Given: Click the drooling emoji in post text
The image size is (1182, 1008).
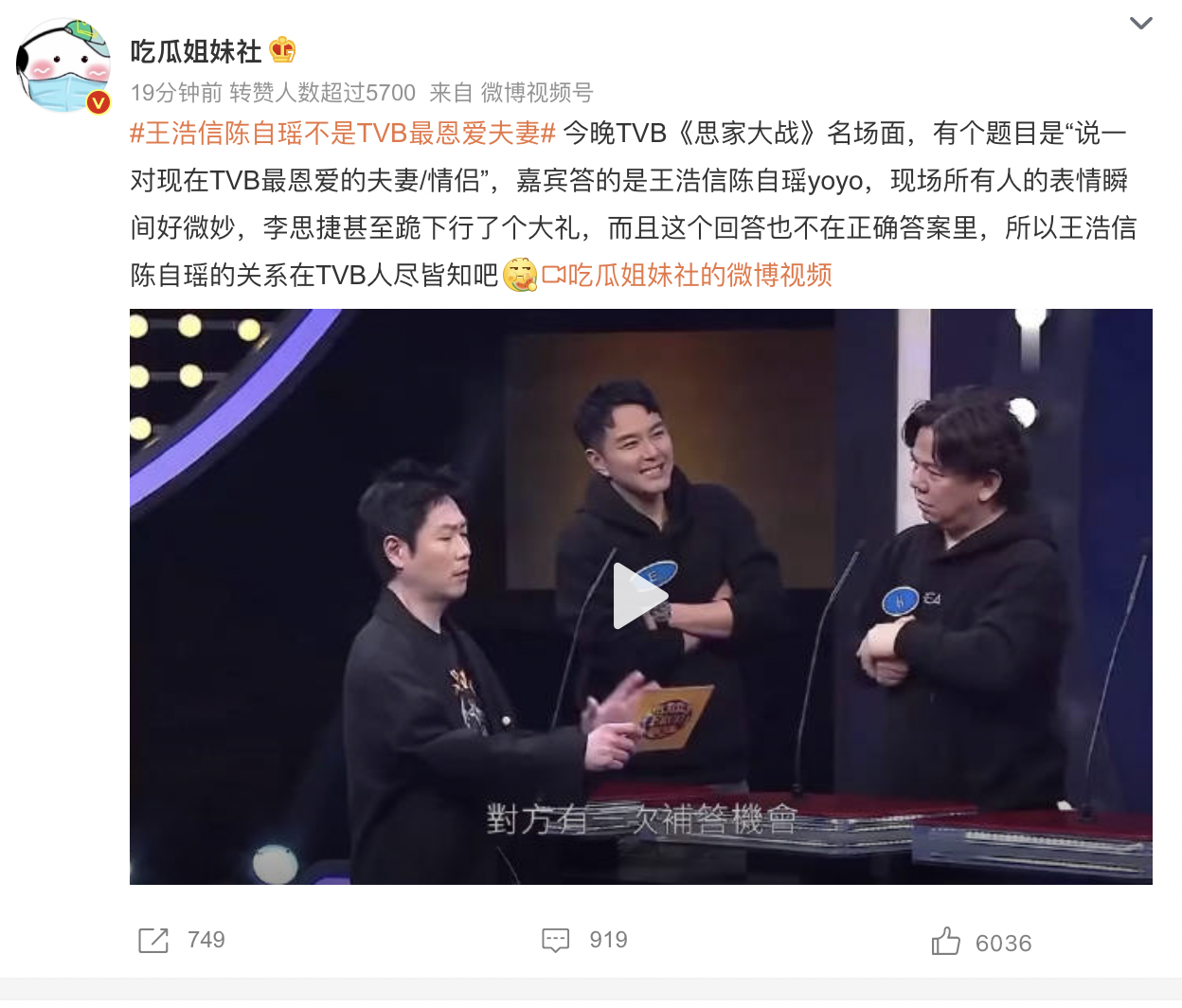Looking at the screenshot, I should (520, 276).
